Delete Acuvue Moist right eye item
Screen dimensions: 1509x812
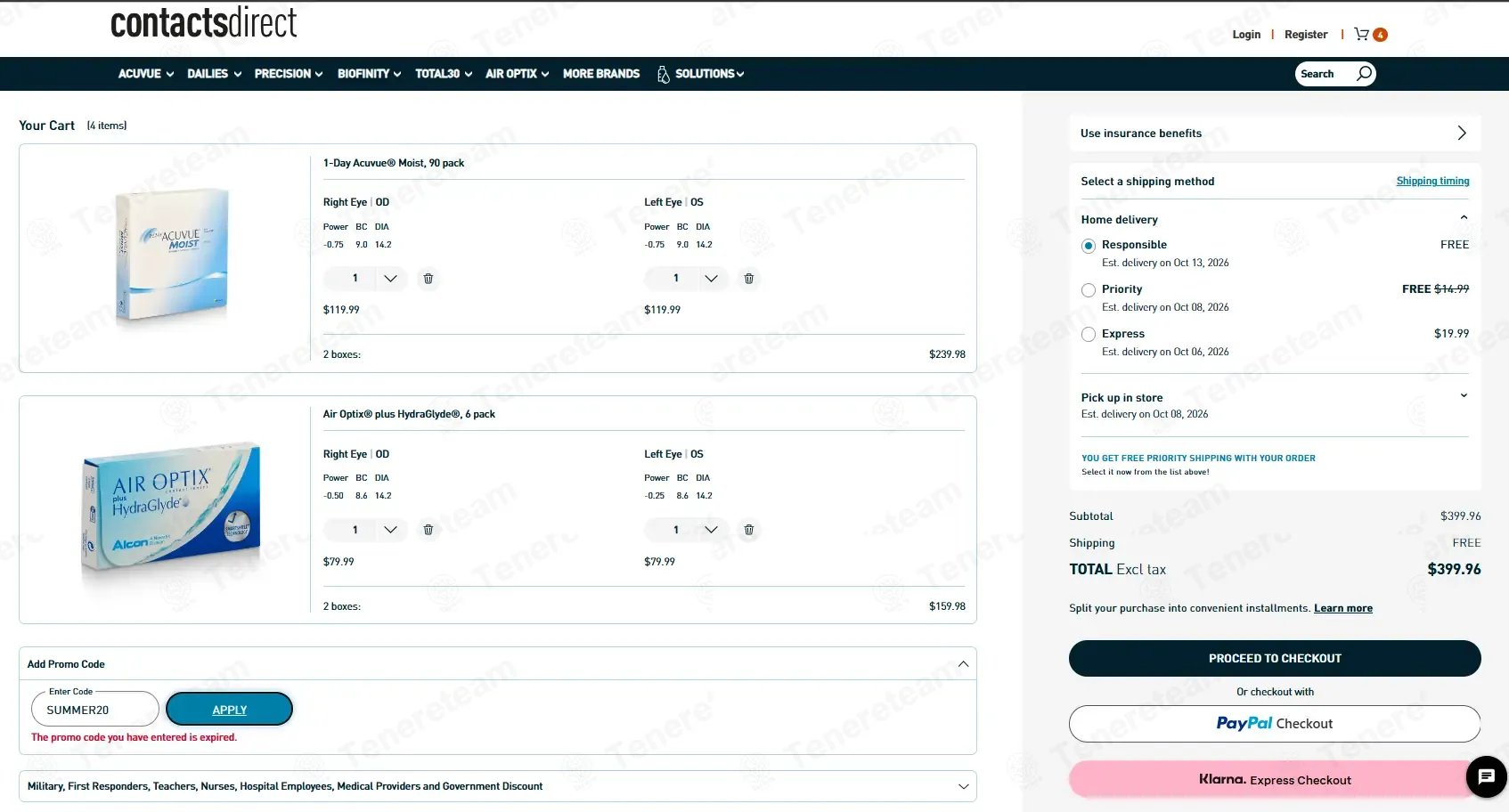tap(428, 279)
